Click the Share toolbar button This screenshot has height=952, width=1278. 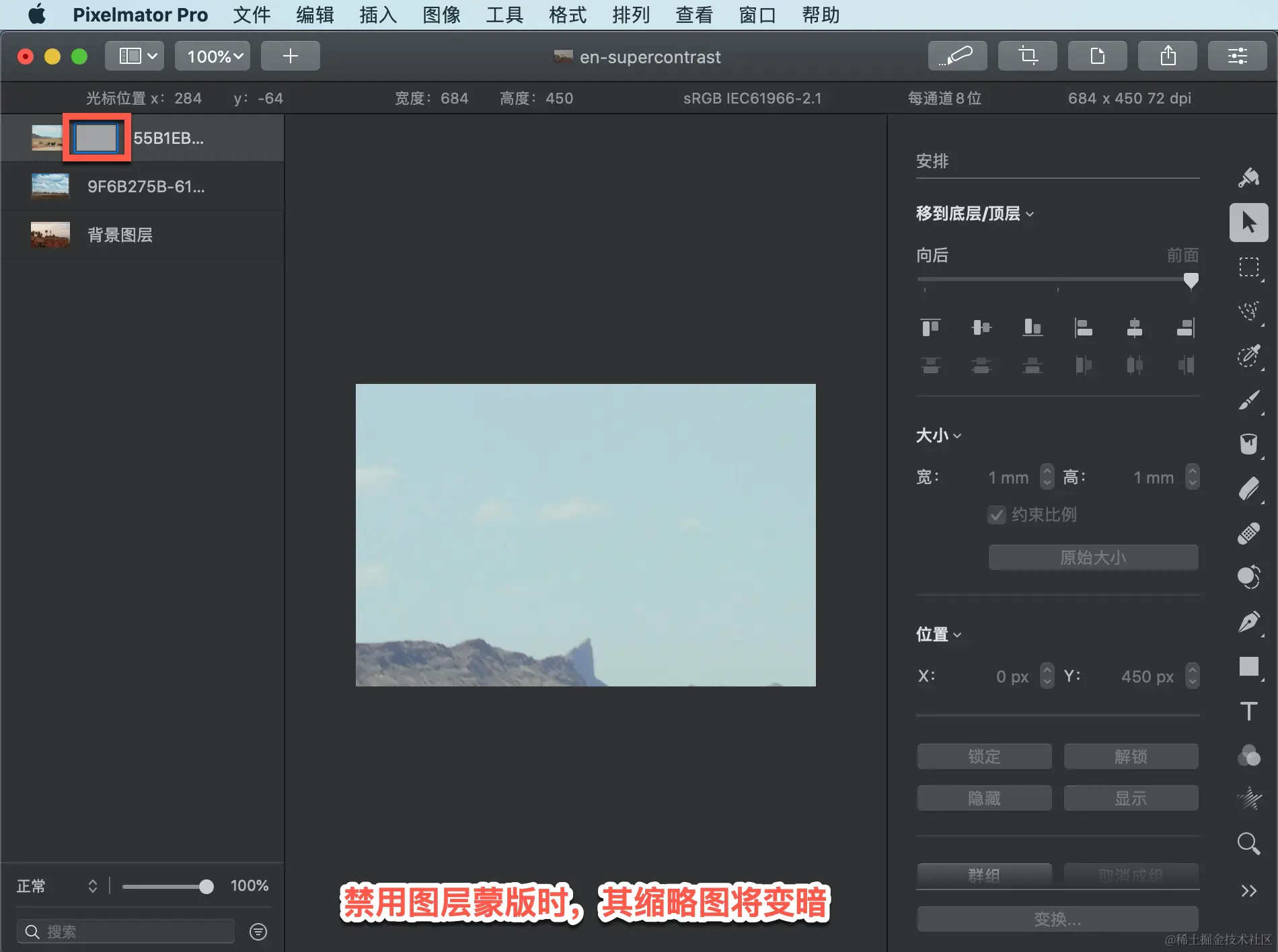pos(1167,56)
